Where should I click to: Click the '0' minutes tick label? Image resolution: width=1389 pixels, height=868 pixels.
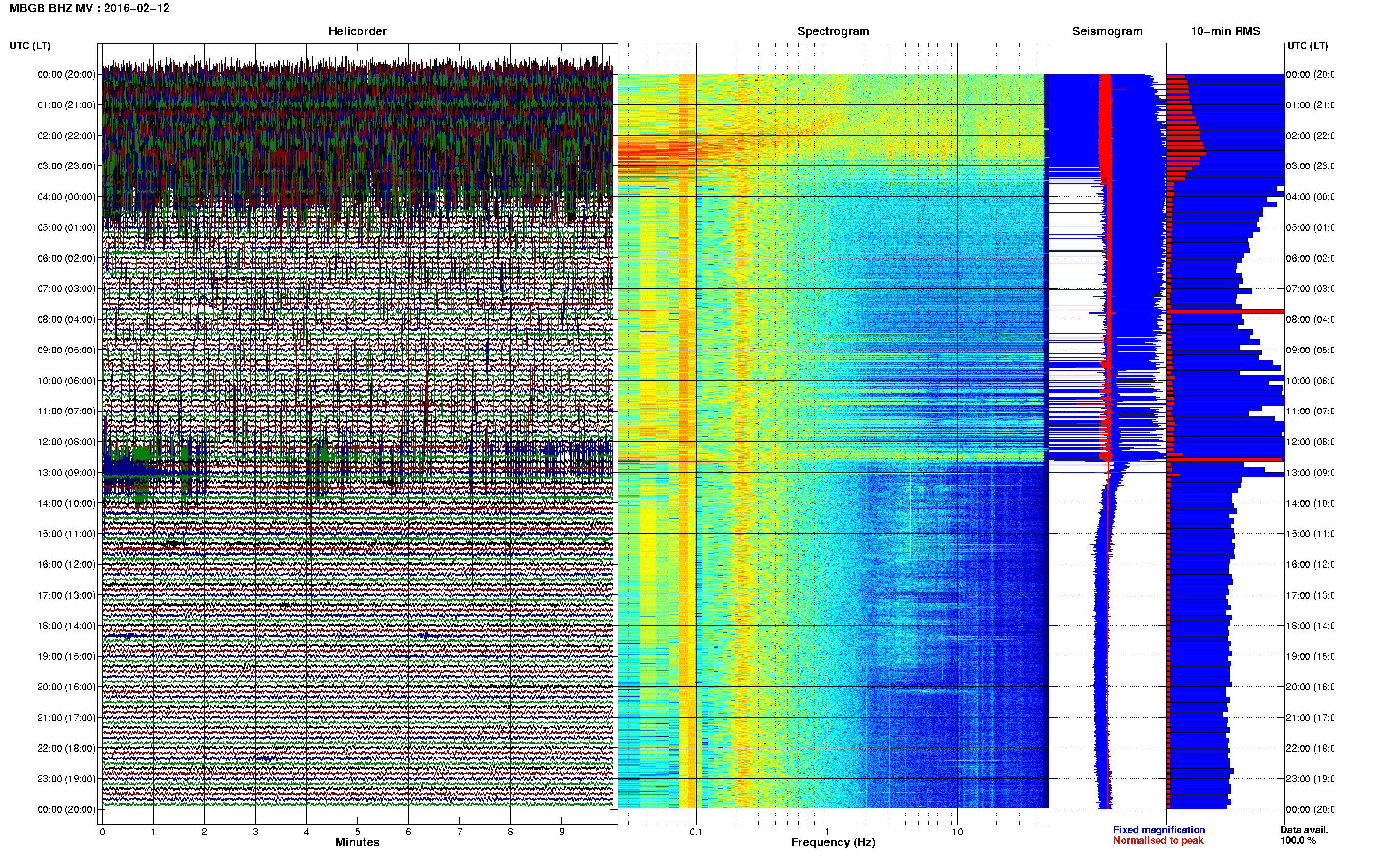tap(102, 832)
